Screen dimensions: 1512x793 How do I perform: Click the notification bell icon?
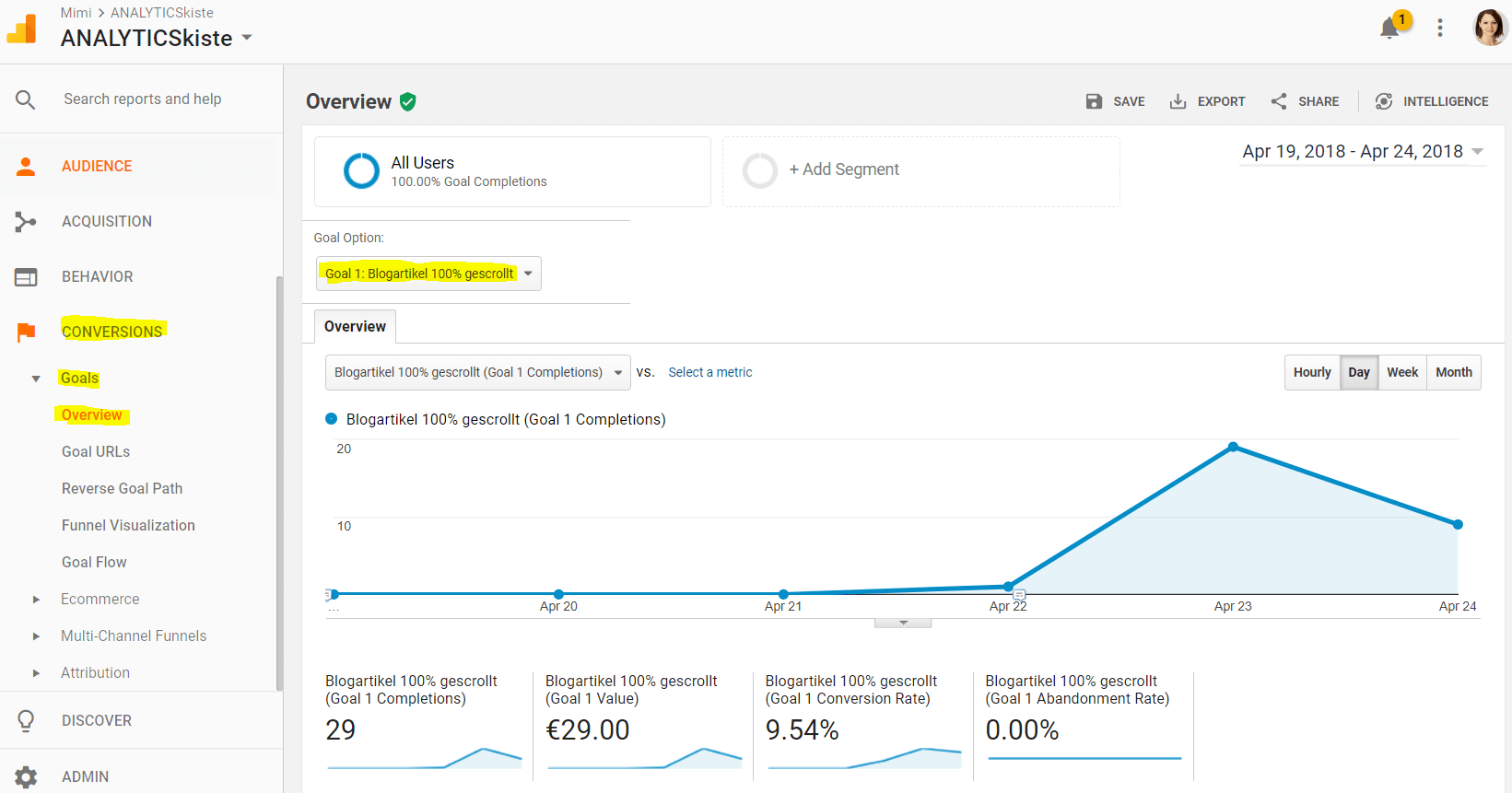pyautogui.click(x=1389, y=29)
